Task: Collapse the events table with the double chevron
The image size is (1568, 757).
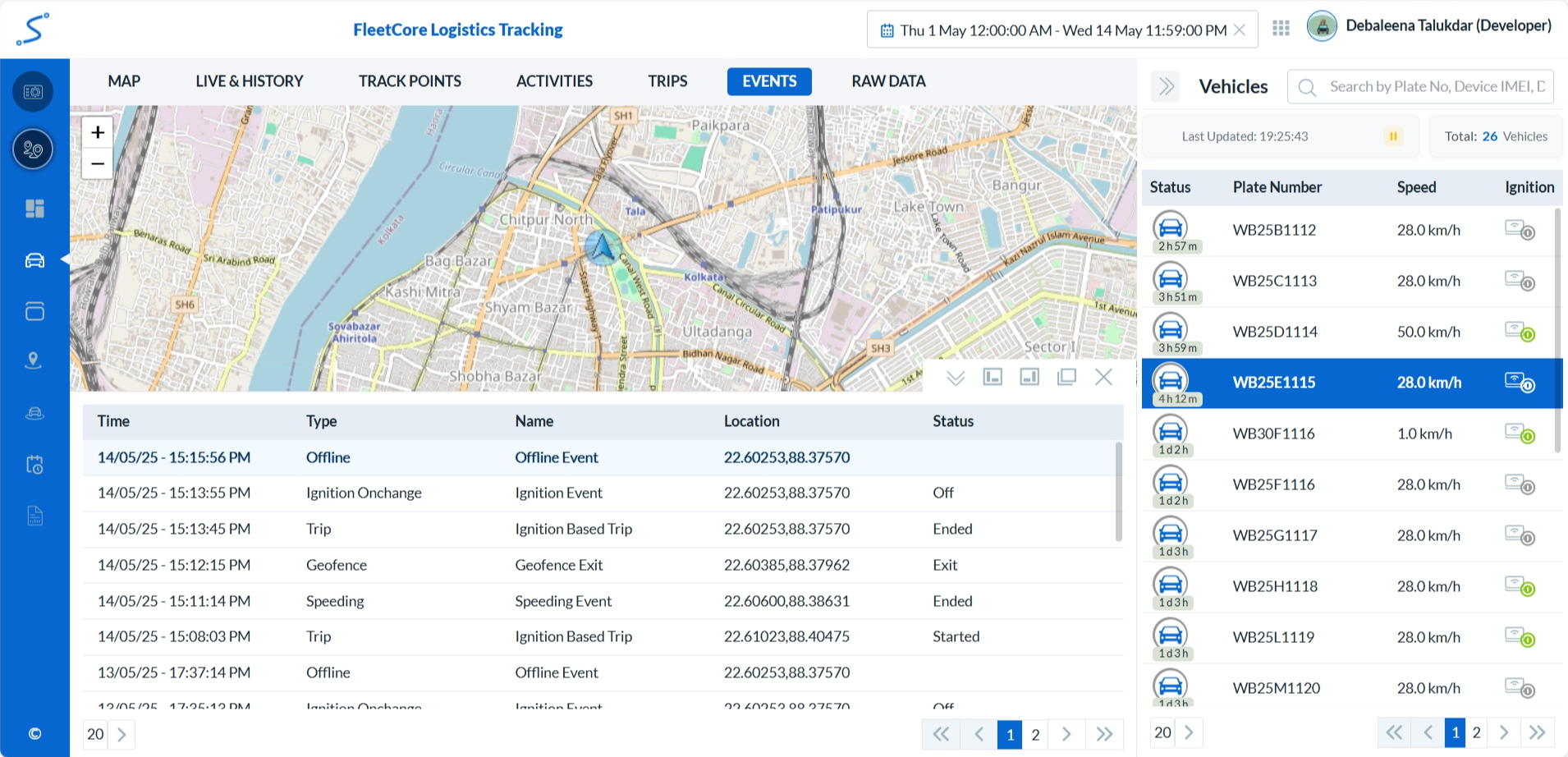Action: (x=955, y=378)
